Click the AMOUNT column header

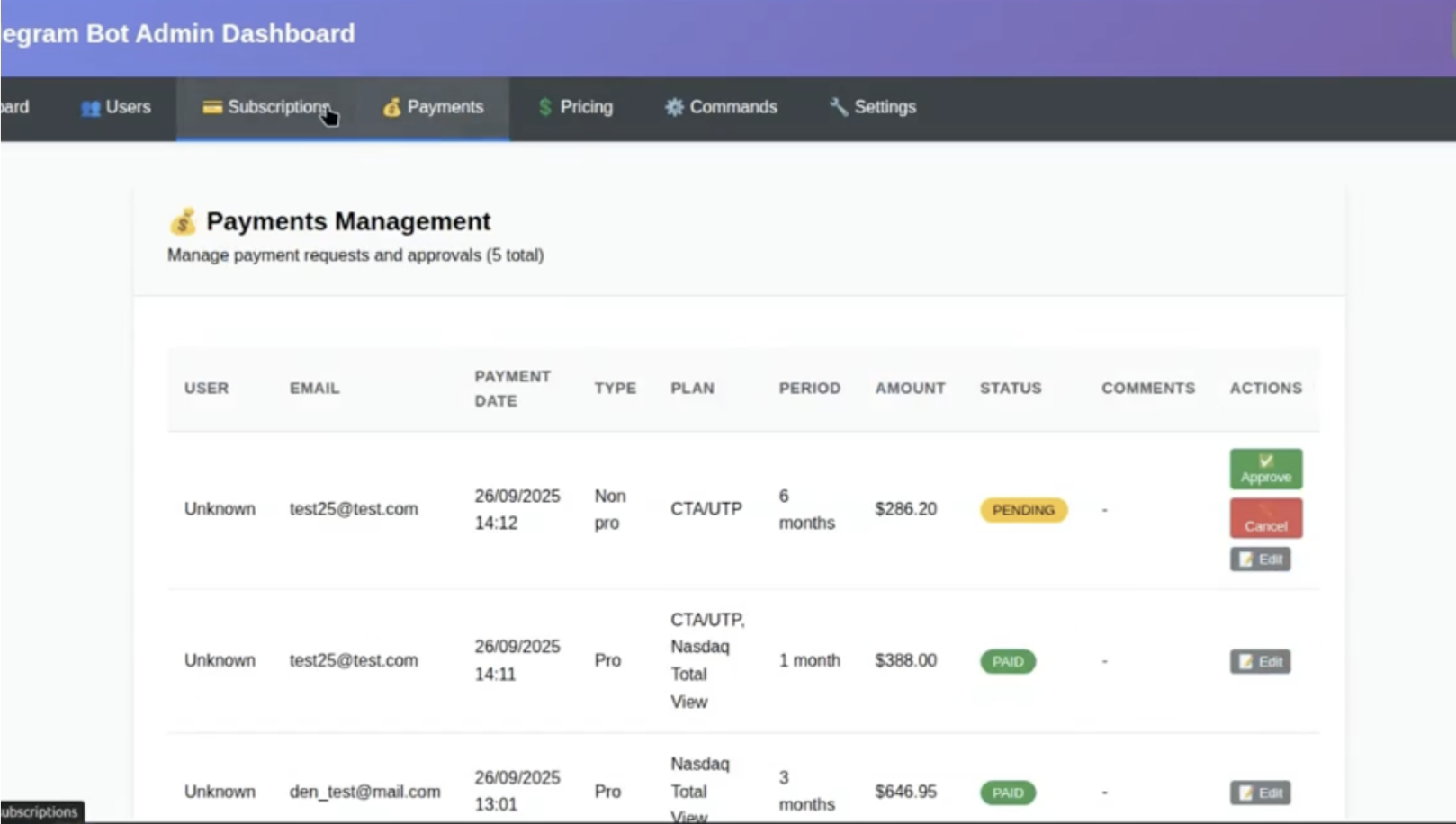pos(910,389)
